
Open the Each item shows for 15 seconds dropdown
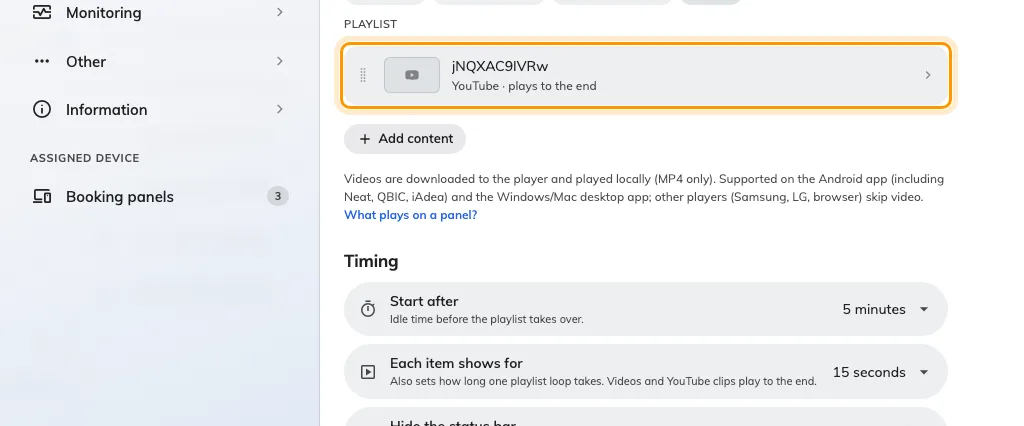[x=645, y=372]
